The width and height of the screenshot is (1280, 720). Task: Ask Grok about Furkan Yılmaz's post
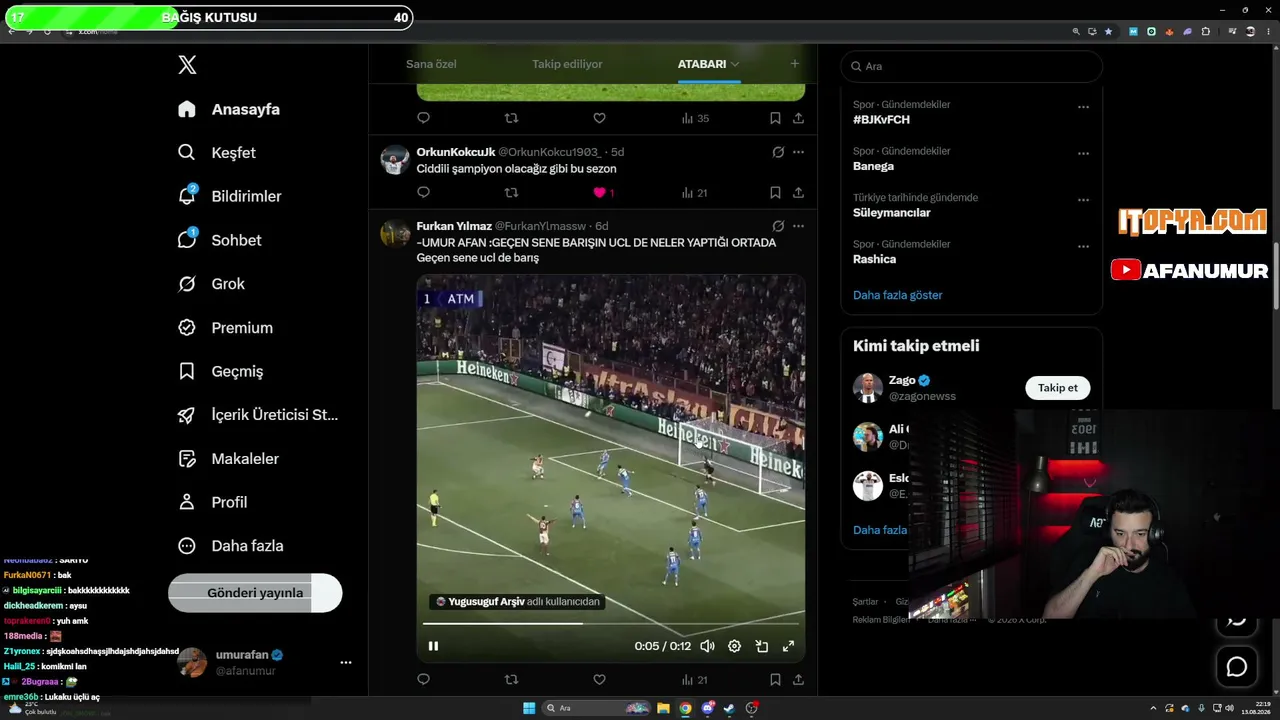778,226
